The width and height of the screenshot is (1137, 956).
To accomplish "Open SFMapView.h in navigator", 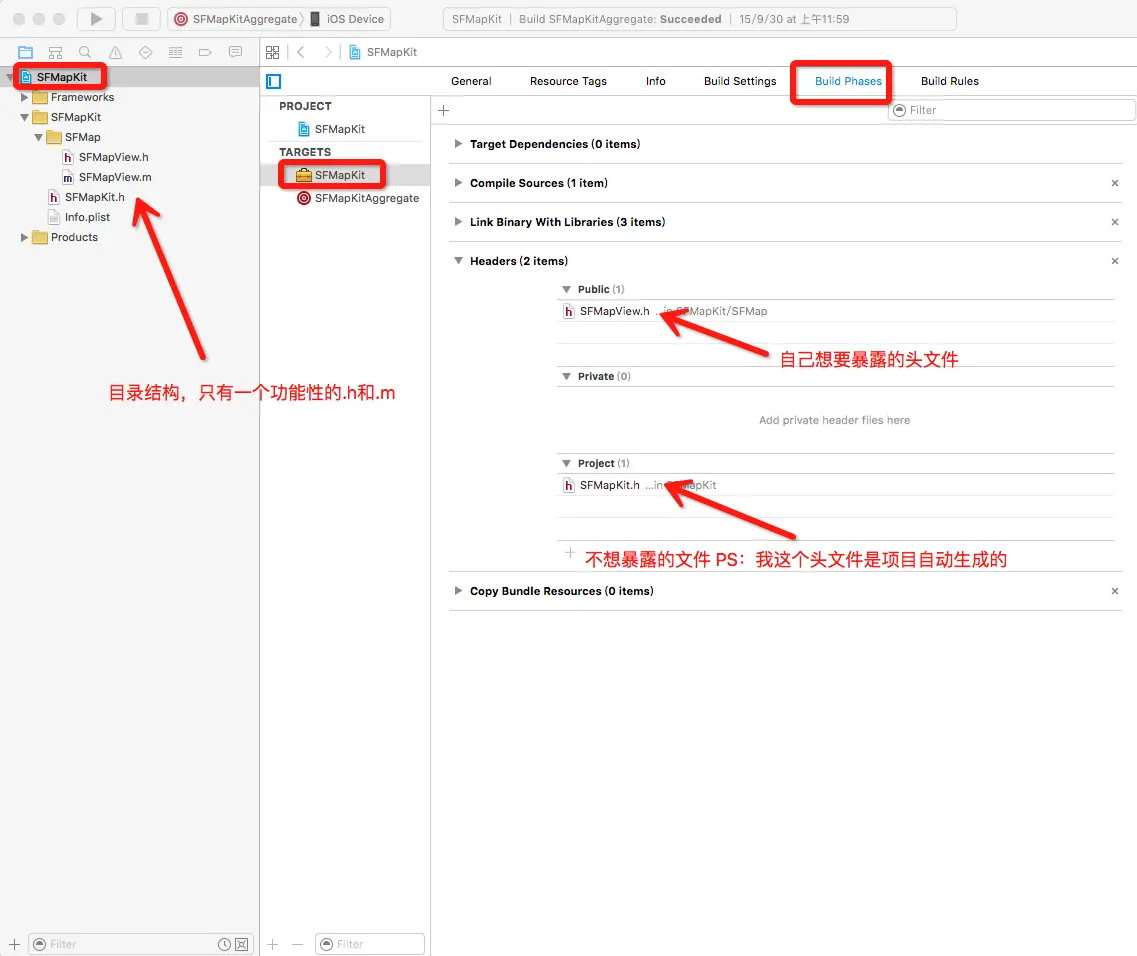I will (106, 157).
